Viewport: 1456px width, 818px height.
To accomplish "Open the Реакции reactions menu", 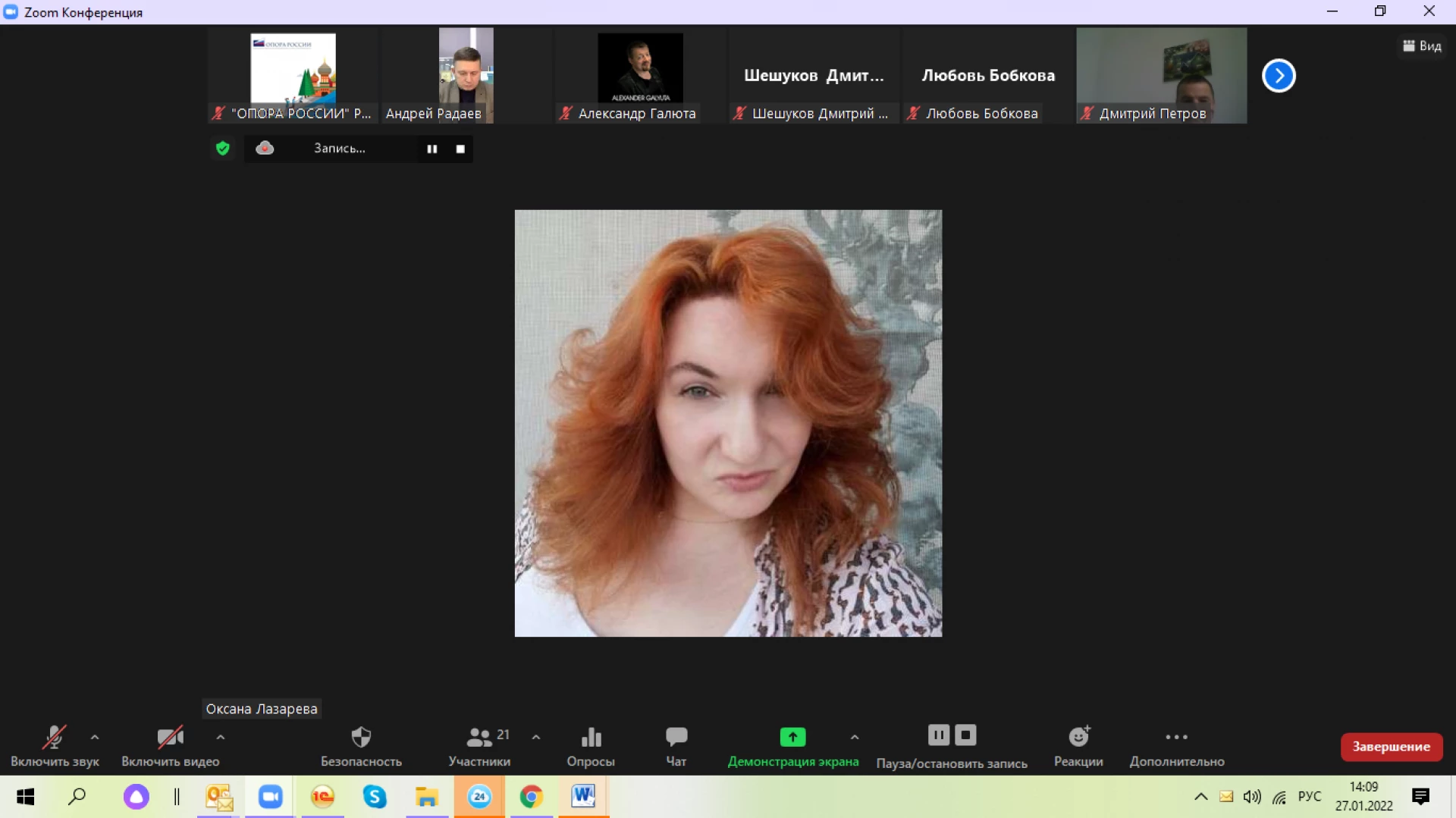I will coord(1078,746).
